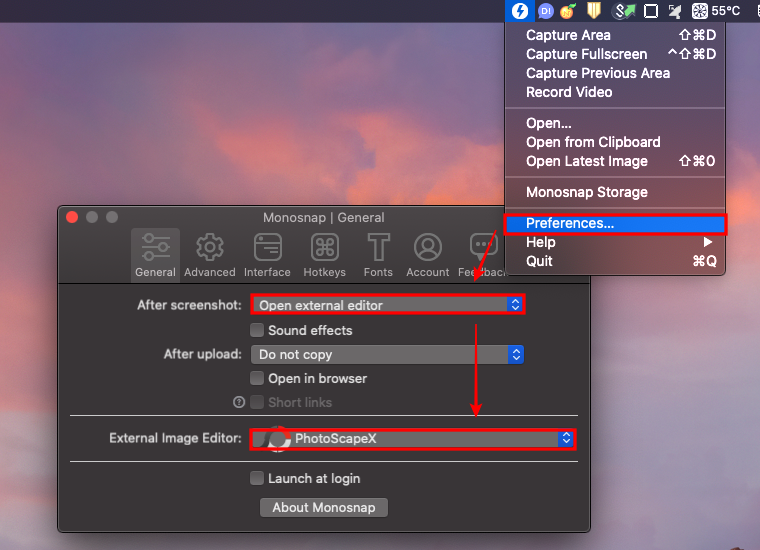Click the help question mark beside Short links
The width and height of the screenshot is (760, 550).
pyautogui.click(x=239, y=402)
